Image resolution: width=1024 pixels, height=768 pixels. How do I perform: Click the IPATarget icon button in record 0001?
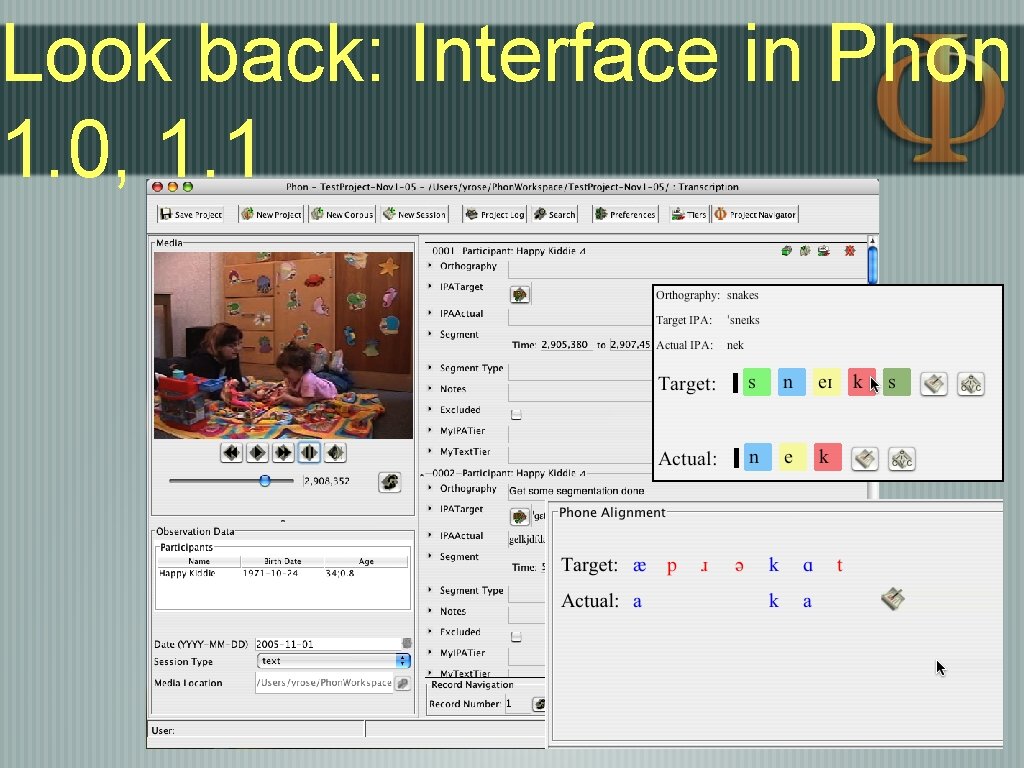click(520, 295)
